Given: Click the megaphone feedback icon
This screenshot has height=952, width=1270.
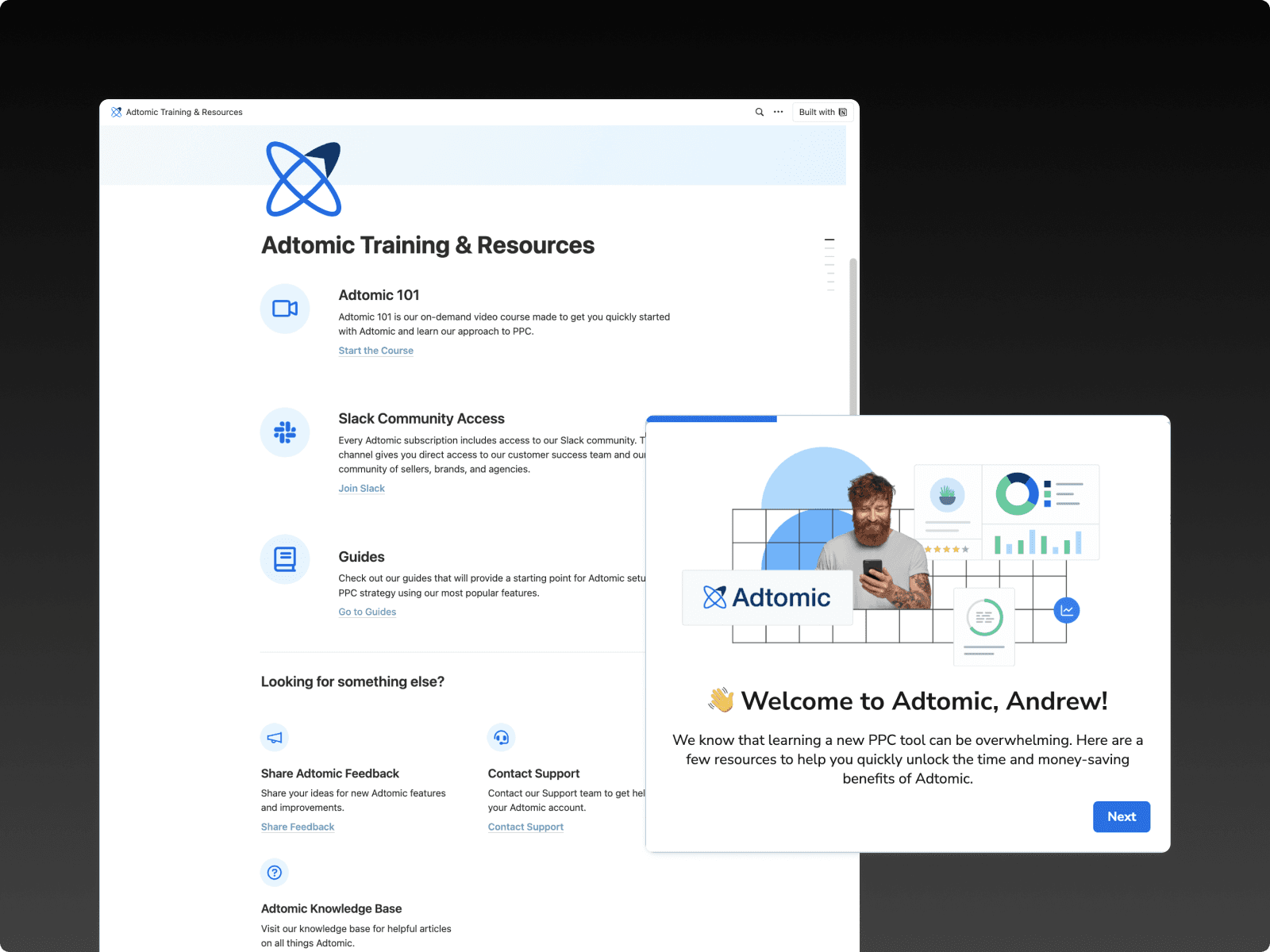Looking at the screenshot, I should coord(275,738).
